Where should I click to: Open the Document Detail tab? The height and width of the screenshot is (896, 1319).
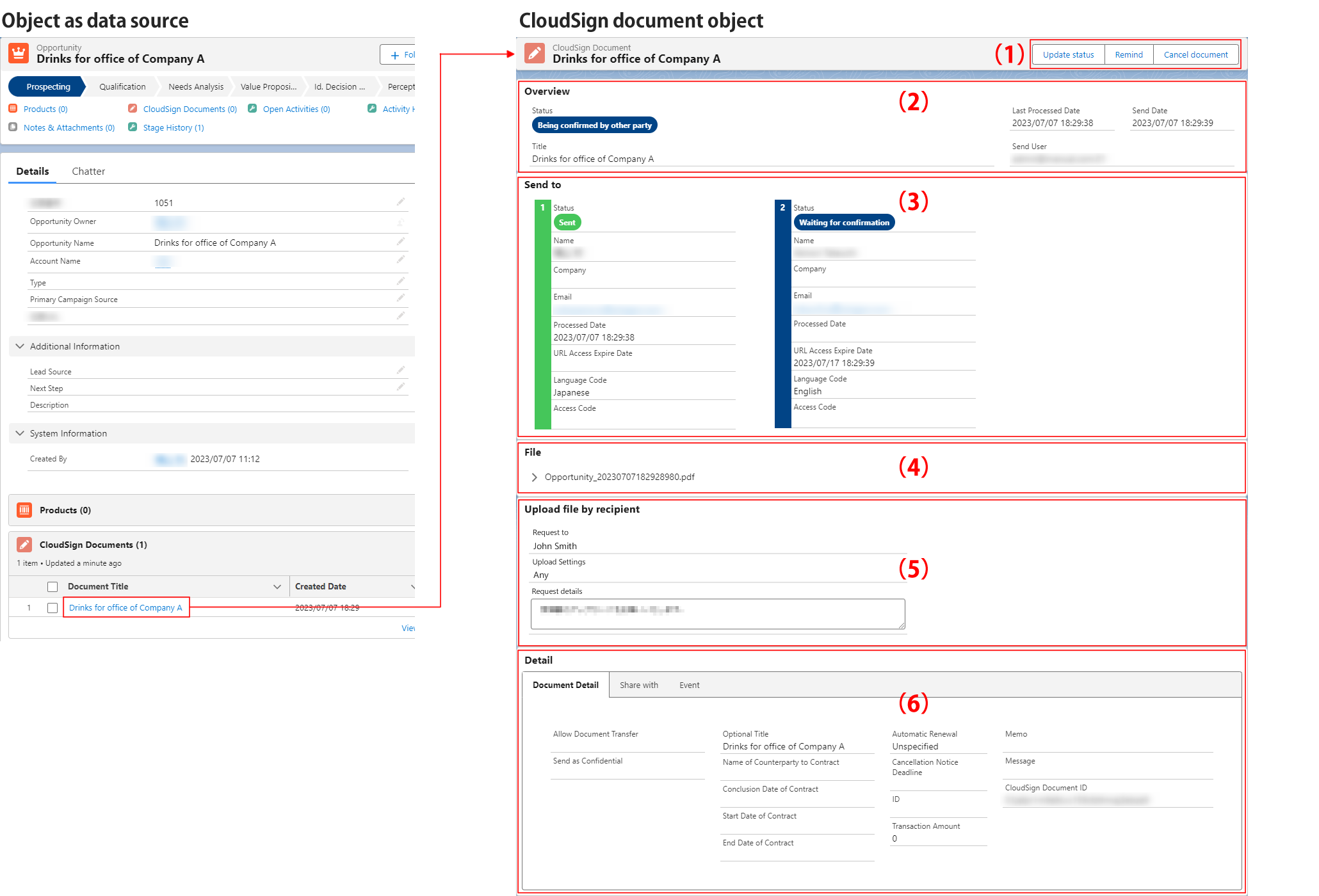(x=565, y=685)
